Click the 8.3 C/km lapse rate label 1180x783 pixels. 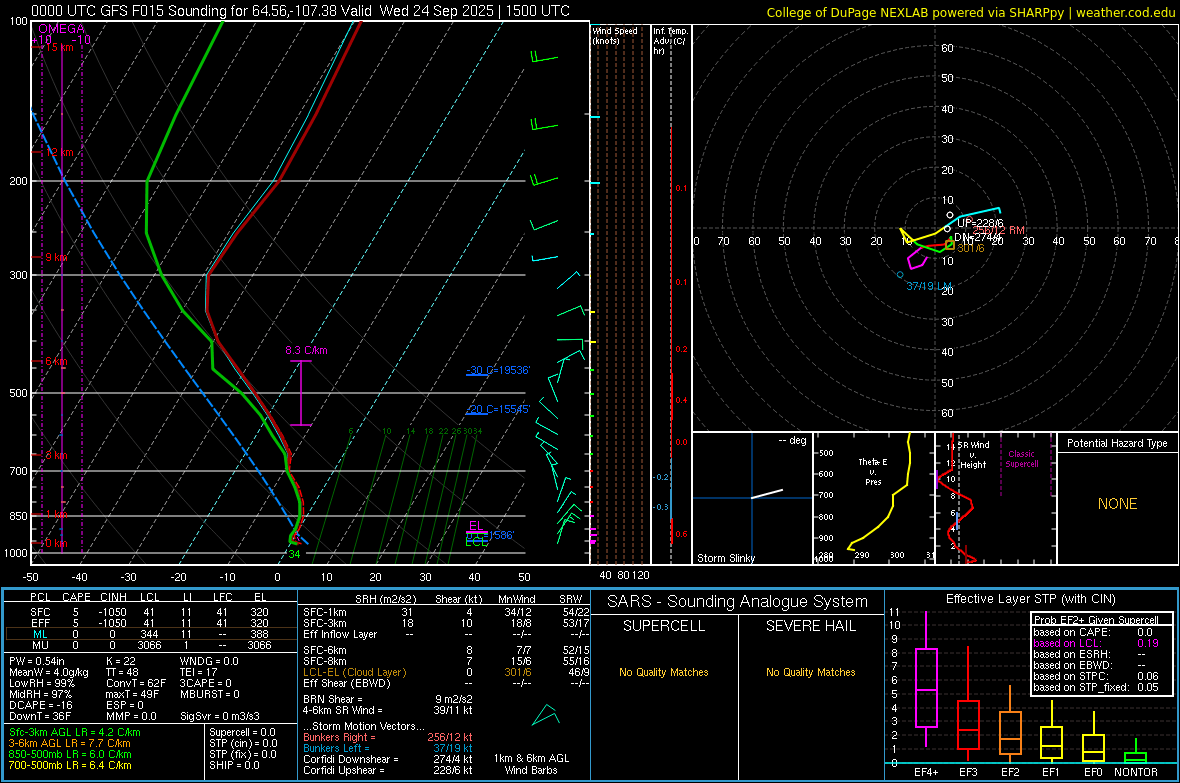click(306, 350)
